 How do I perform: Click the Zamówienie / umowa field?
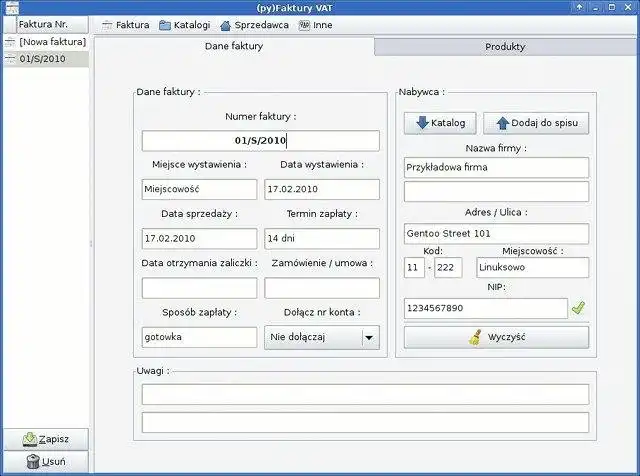tap(322, 288)
